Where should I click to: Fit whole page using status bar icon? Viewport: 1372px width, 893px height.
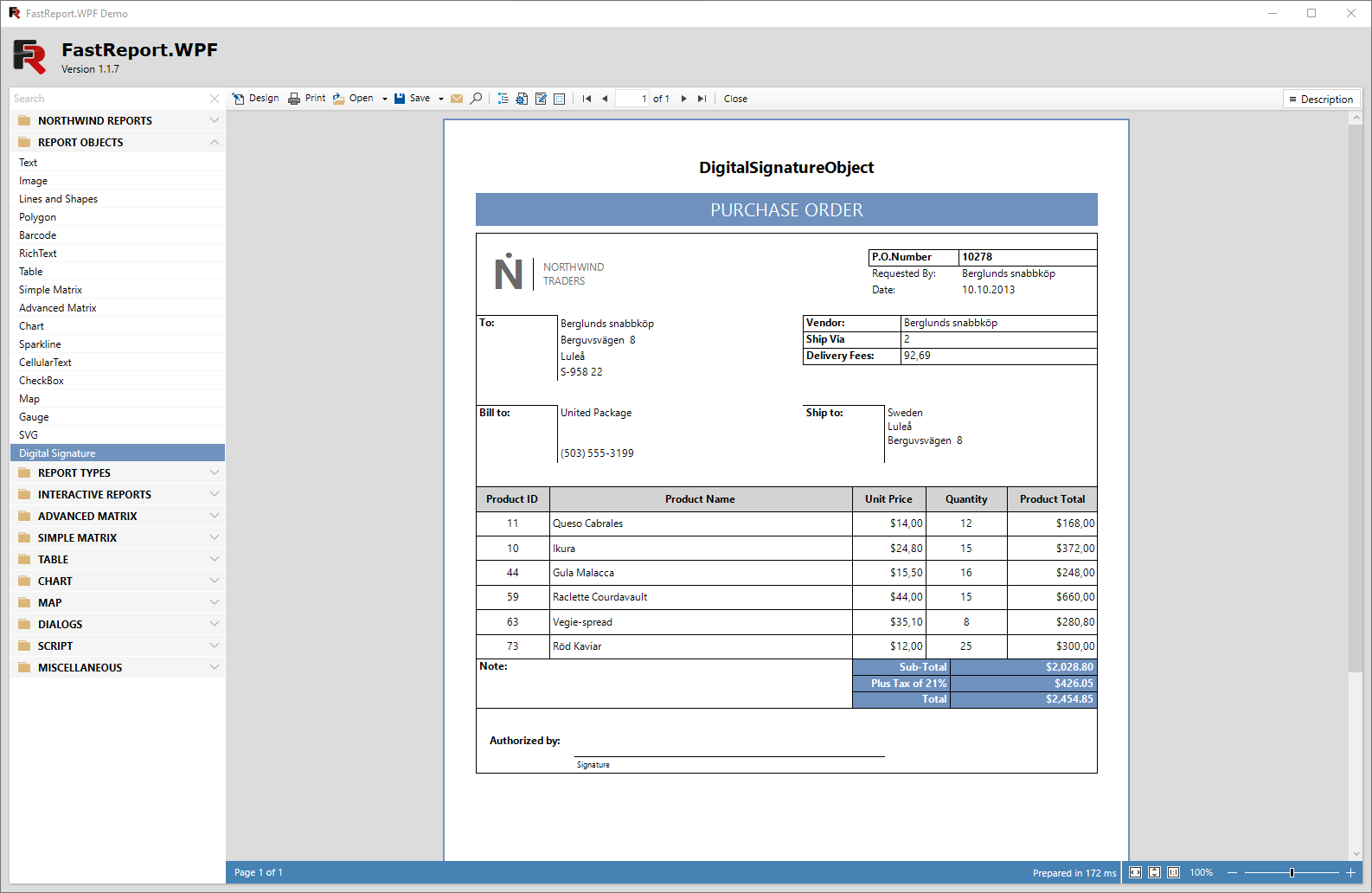click(x=1154, y=872)
